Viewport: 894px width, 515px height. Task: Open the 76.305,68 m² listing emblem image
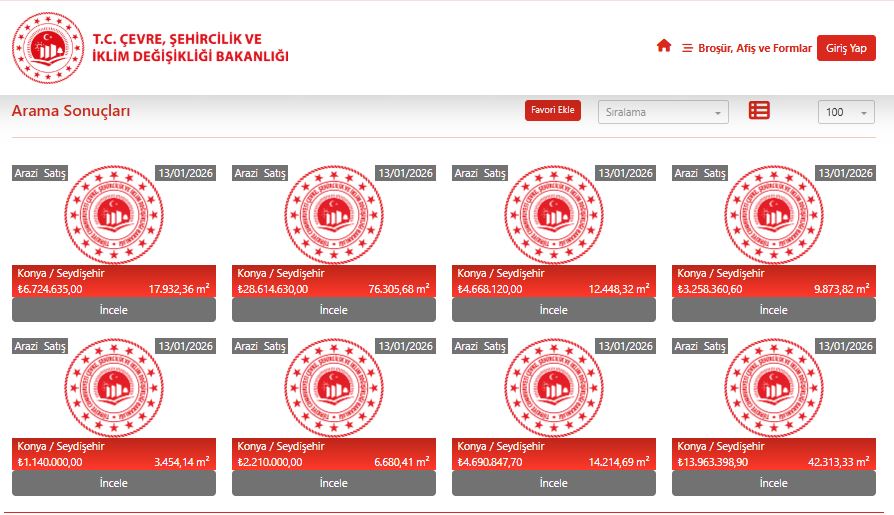334,214
